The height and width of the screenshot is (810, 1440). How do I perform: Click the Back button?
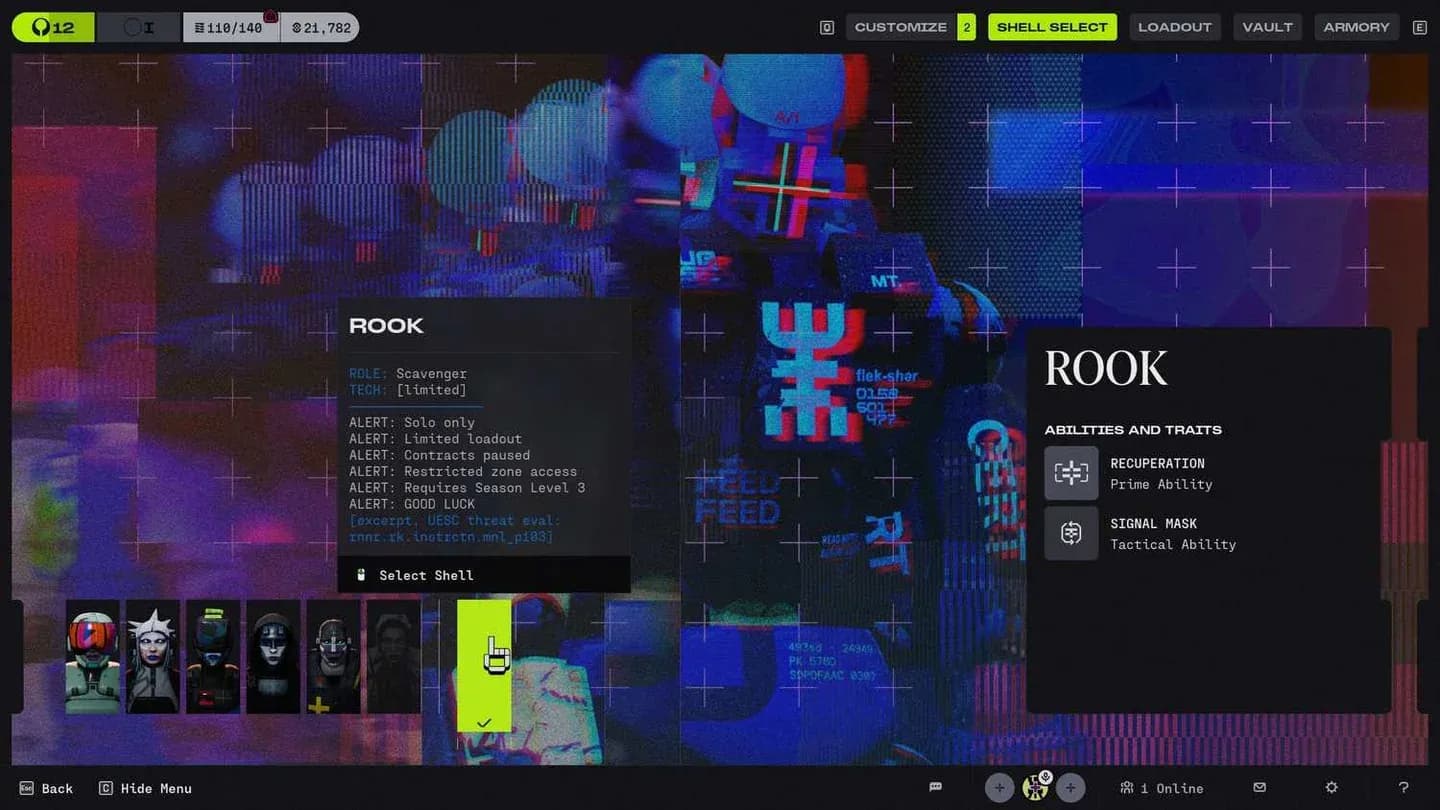point(46,788)
